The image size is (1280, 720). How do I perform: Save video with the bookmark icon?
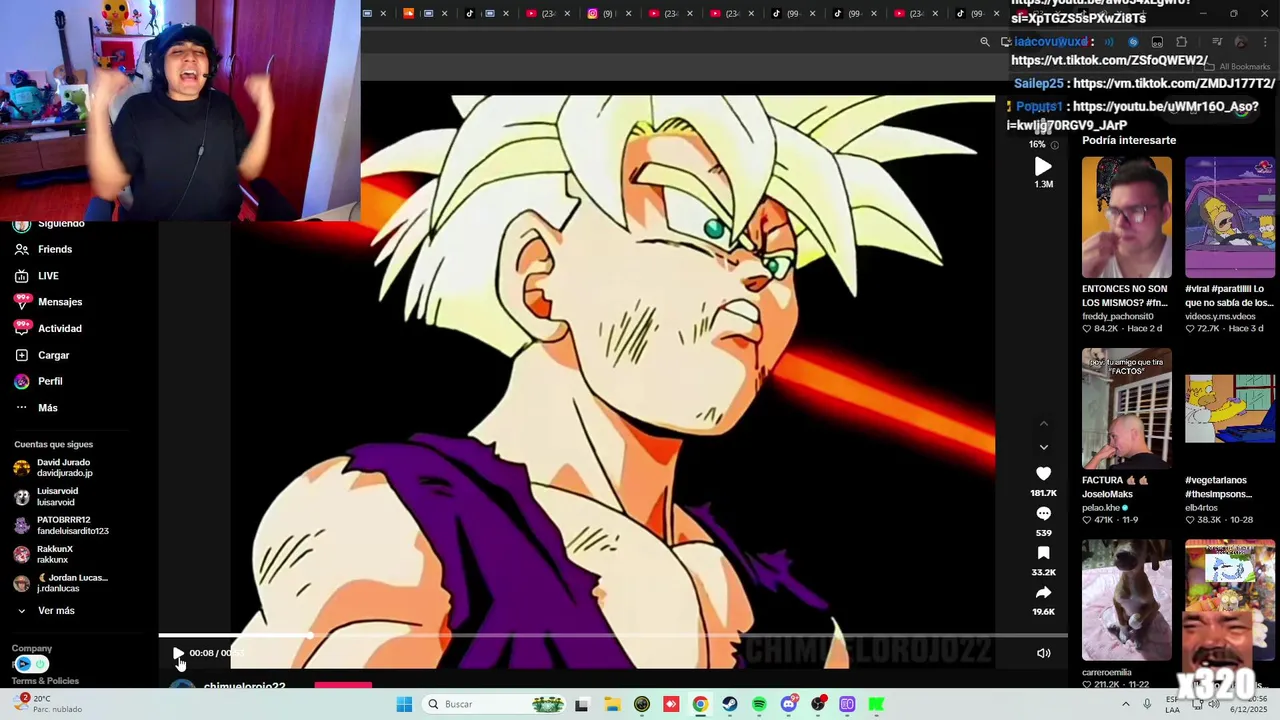pos(1043,553)
